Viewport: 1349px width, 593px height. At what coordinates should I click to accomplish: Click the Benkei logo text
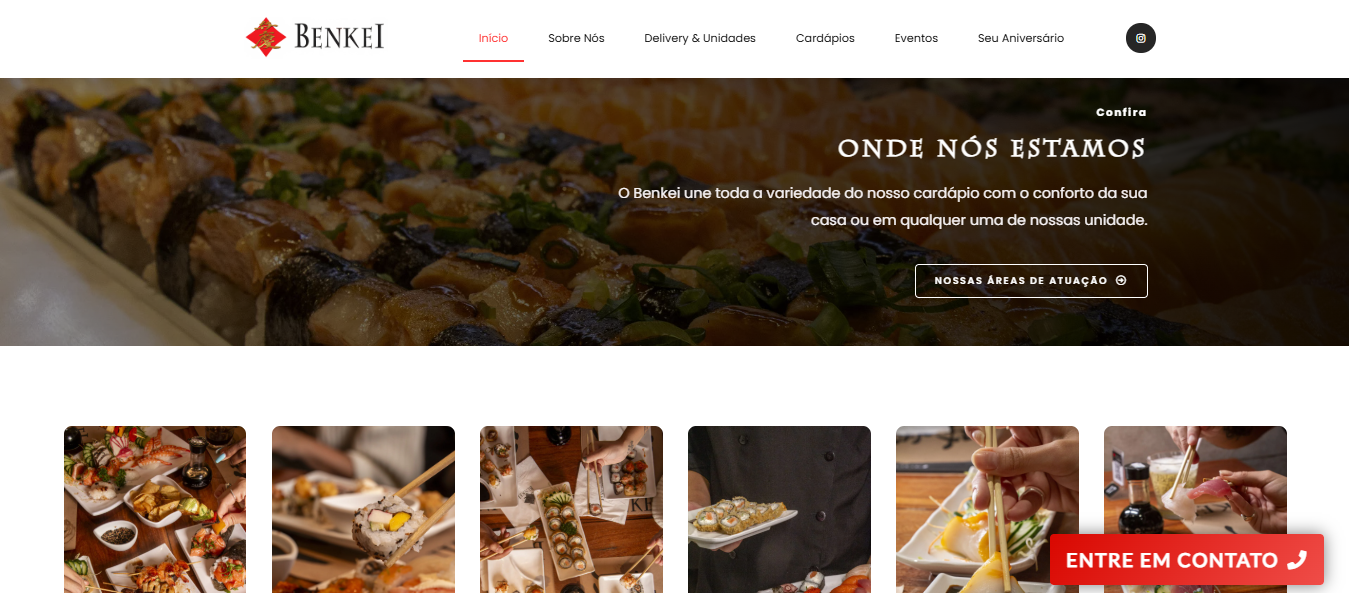(x=340, y=38)
